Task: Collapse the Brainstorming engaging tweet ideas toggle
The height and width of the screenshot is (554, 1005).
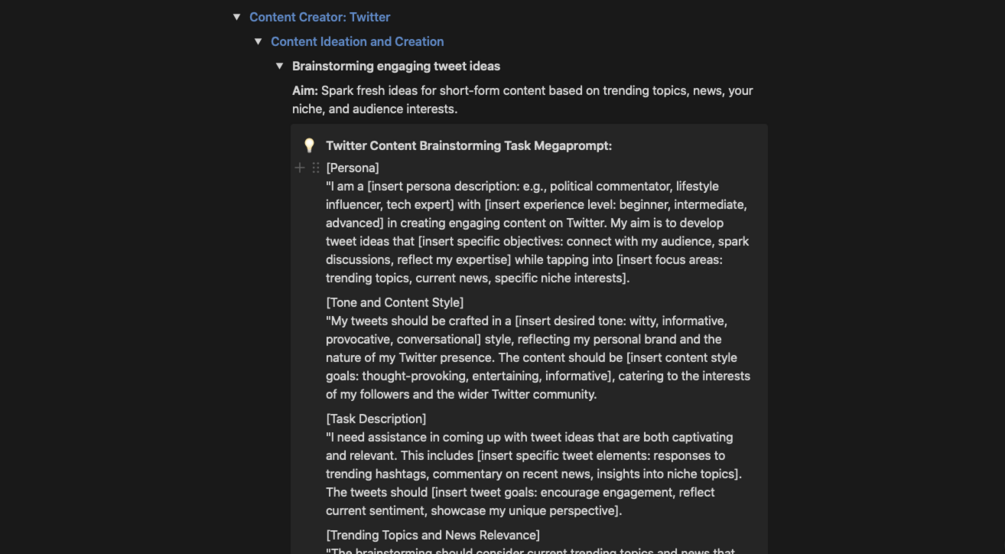Action: click(x=280, y=66)
